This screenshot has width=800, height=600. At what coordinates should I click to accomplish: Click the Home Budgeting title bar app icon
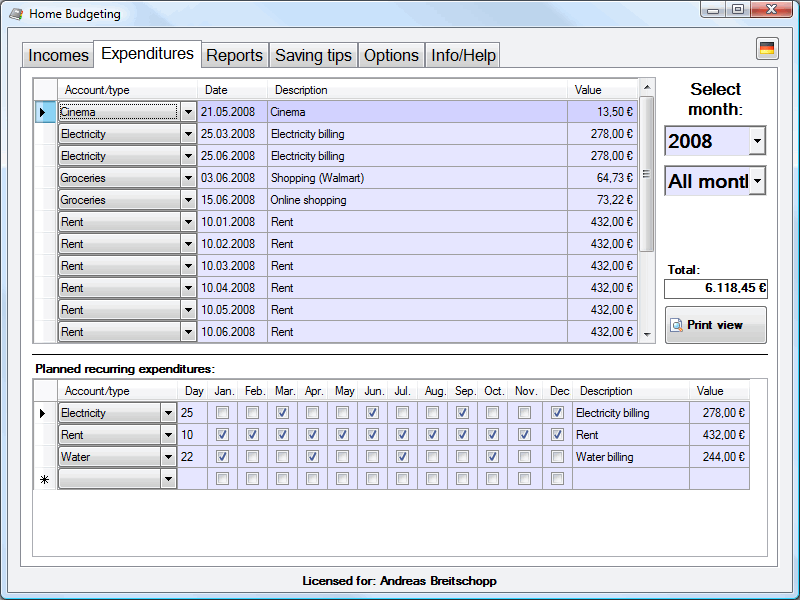[x=16, y=14]
